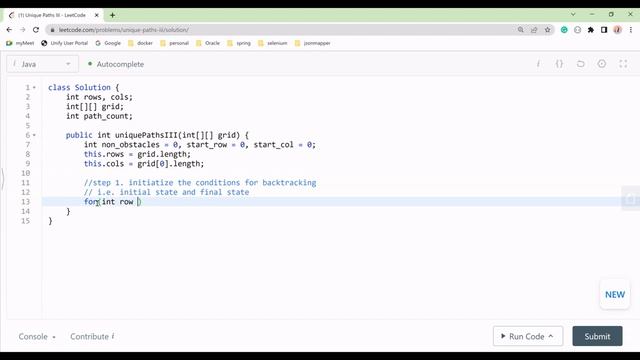Open the profile avatar menu

(x=618, y=30)
